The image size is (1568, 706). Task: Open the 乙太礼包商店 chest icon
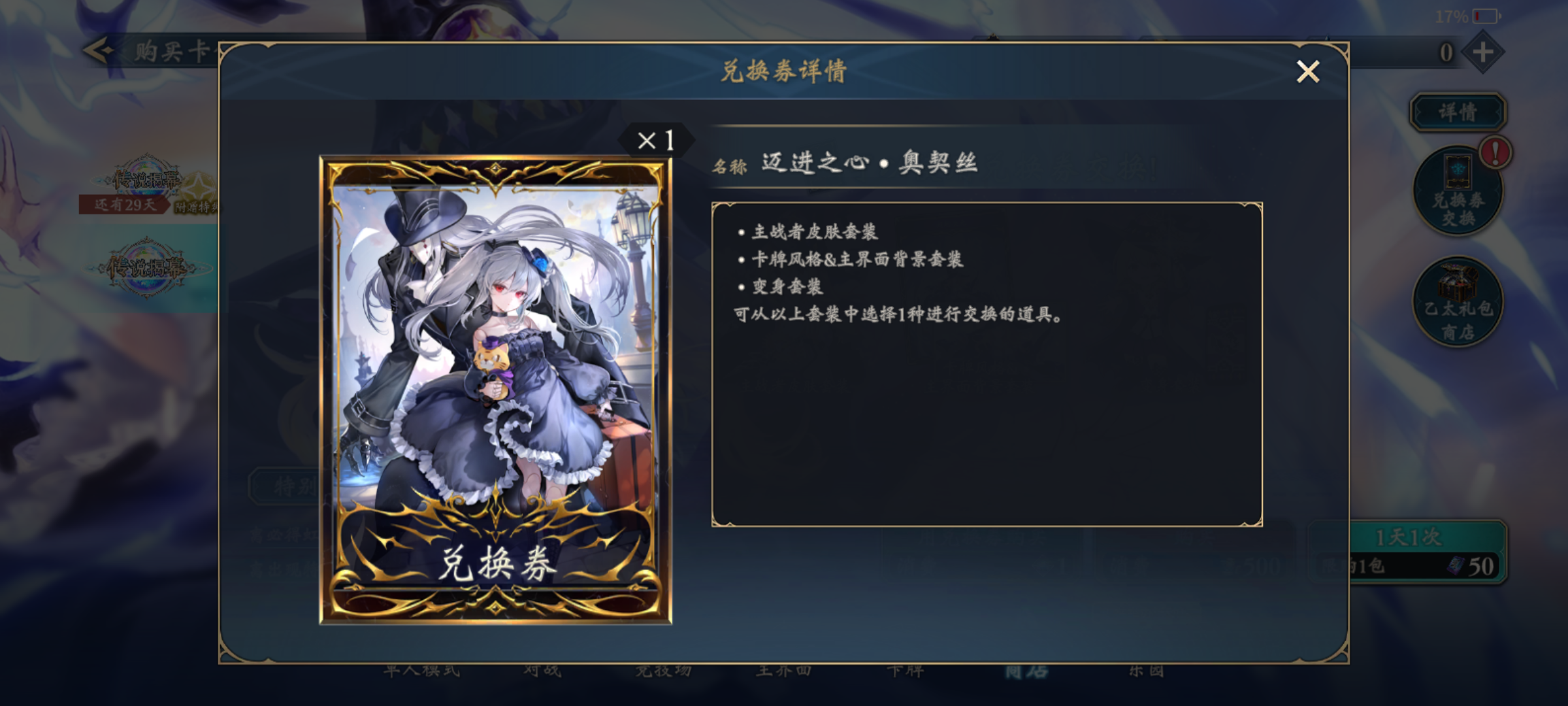[1458, 302]
